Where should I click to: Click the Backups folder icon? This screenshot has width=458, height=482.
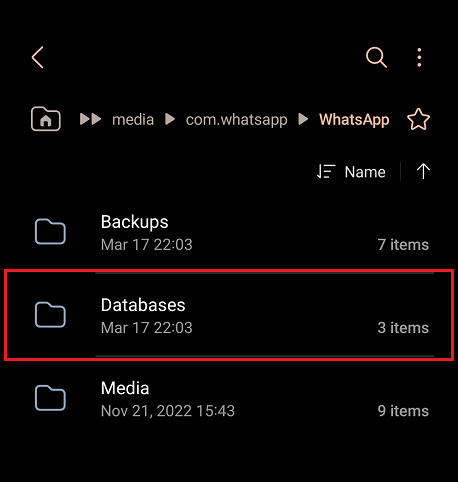click(x=50, y=232)
